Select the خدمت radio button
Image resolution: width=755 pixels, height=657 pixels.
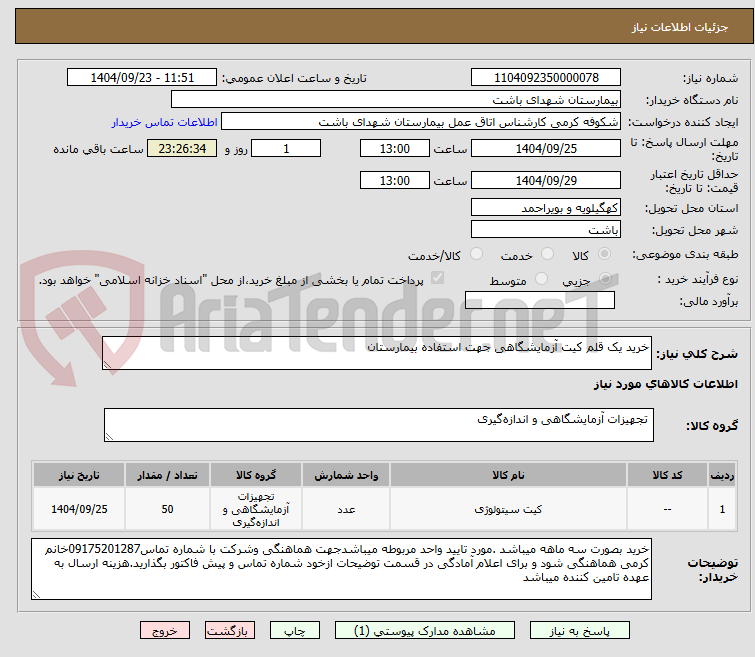click(547, 254)
